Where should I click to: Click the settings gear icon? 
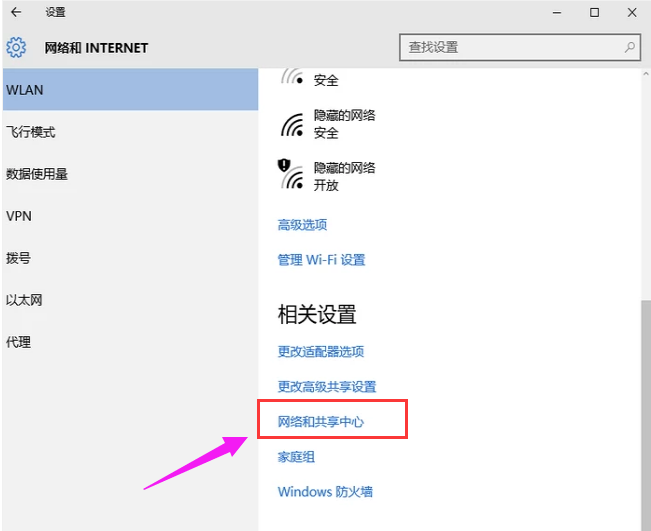16,47
